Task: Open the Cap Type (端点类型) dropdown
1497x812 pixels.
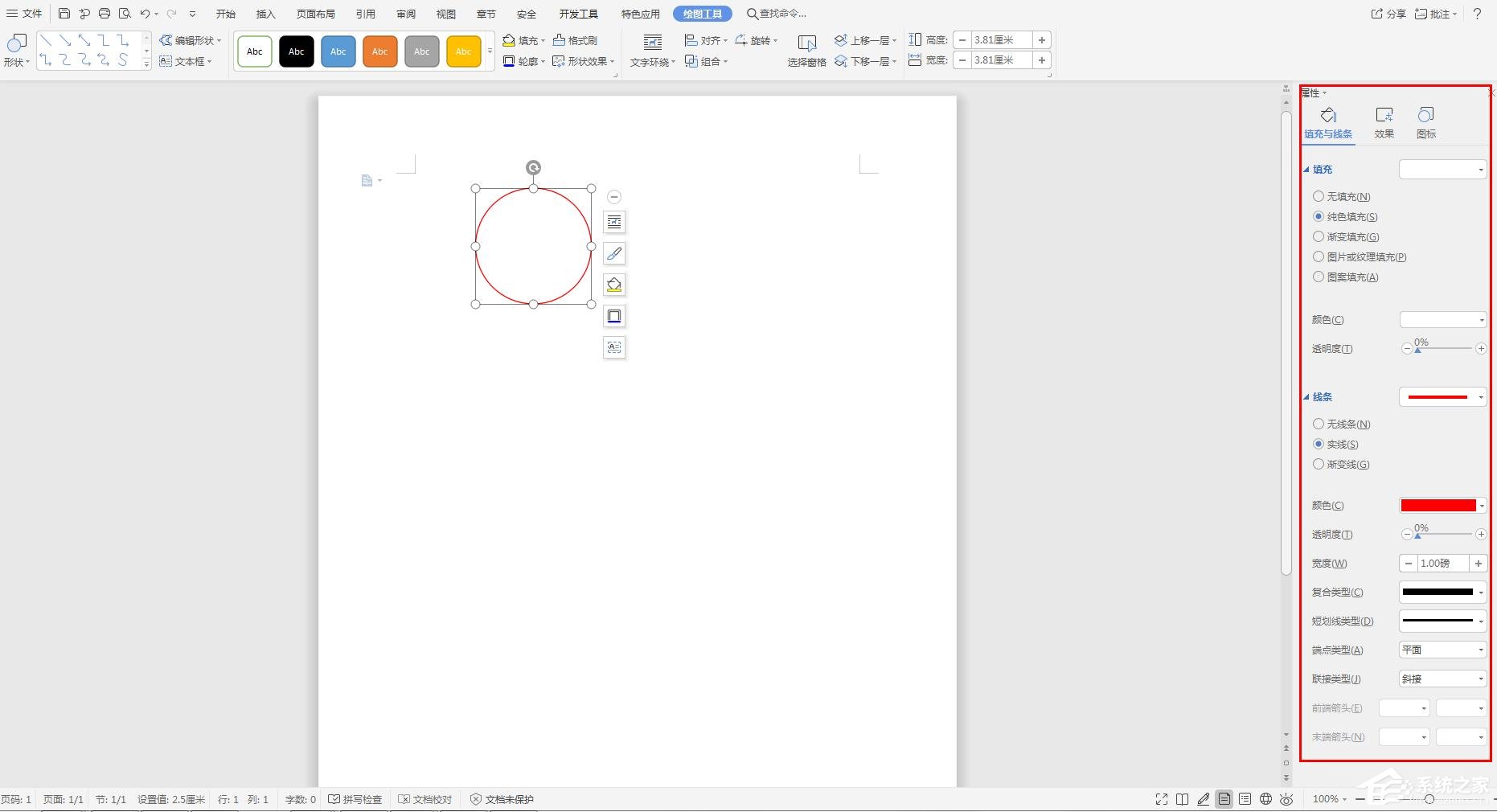Action: pyautogui.click(x=1442, y=650)
